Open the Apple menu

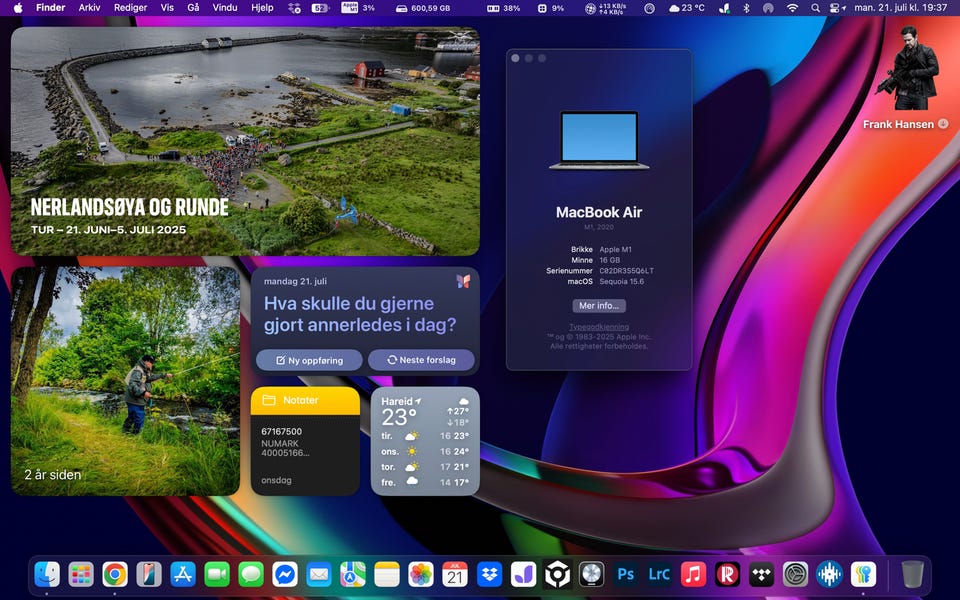[18, 8]
